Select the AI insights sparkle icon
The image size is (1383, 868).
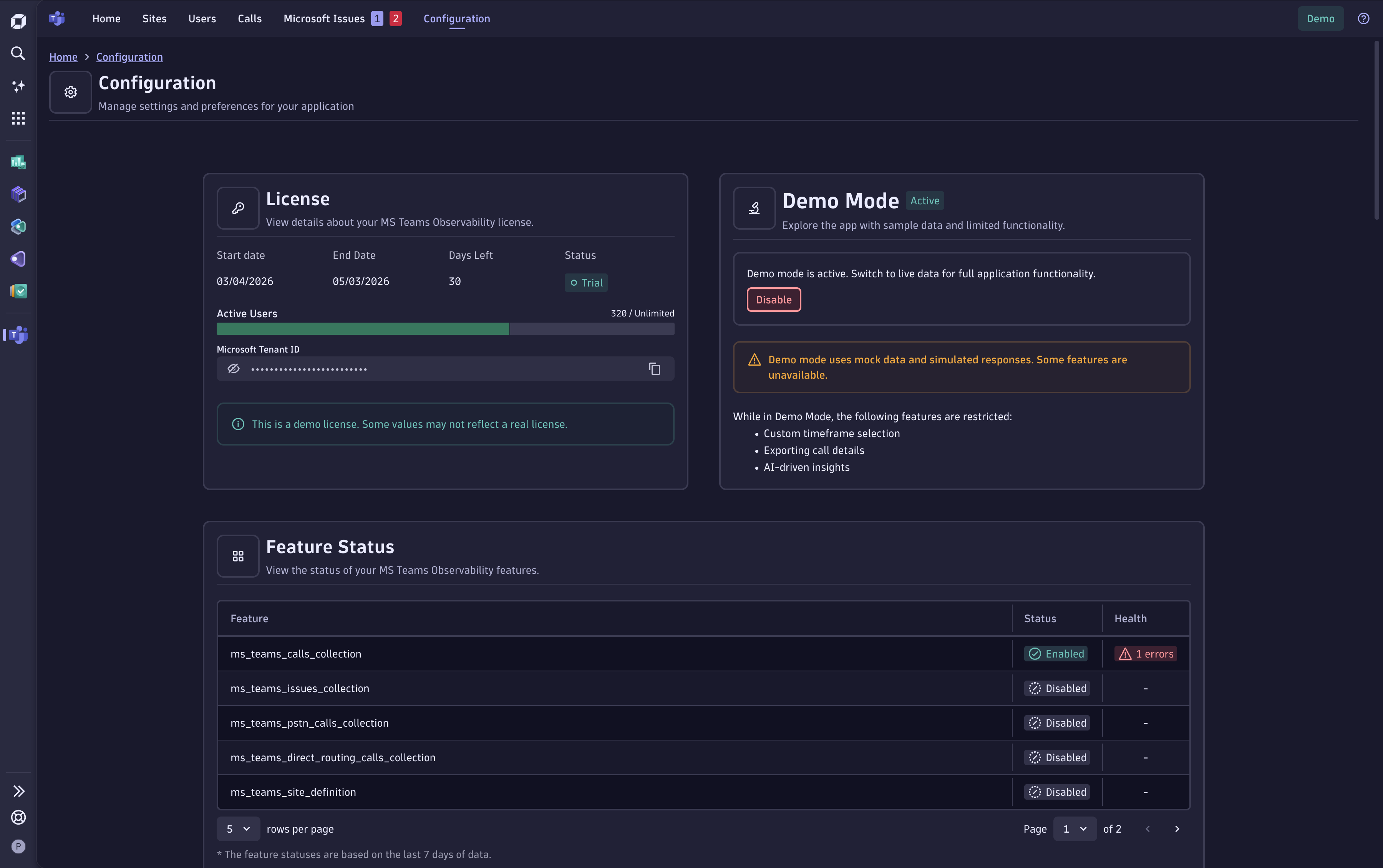(18, 86)
